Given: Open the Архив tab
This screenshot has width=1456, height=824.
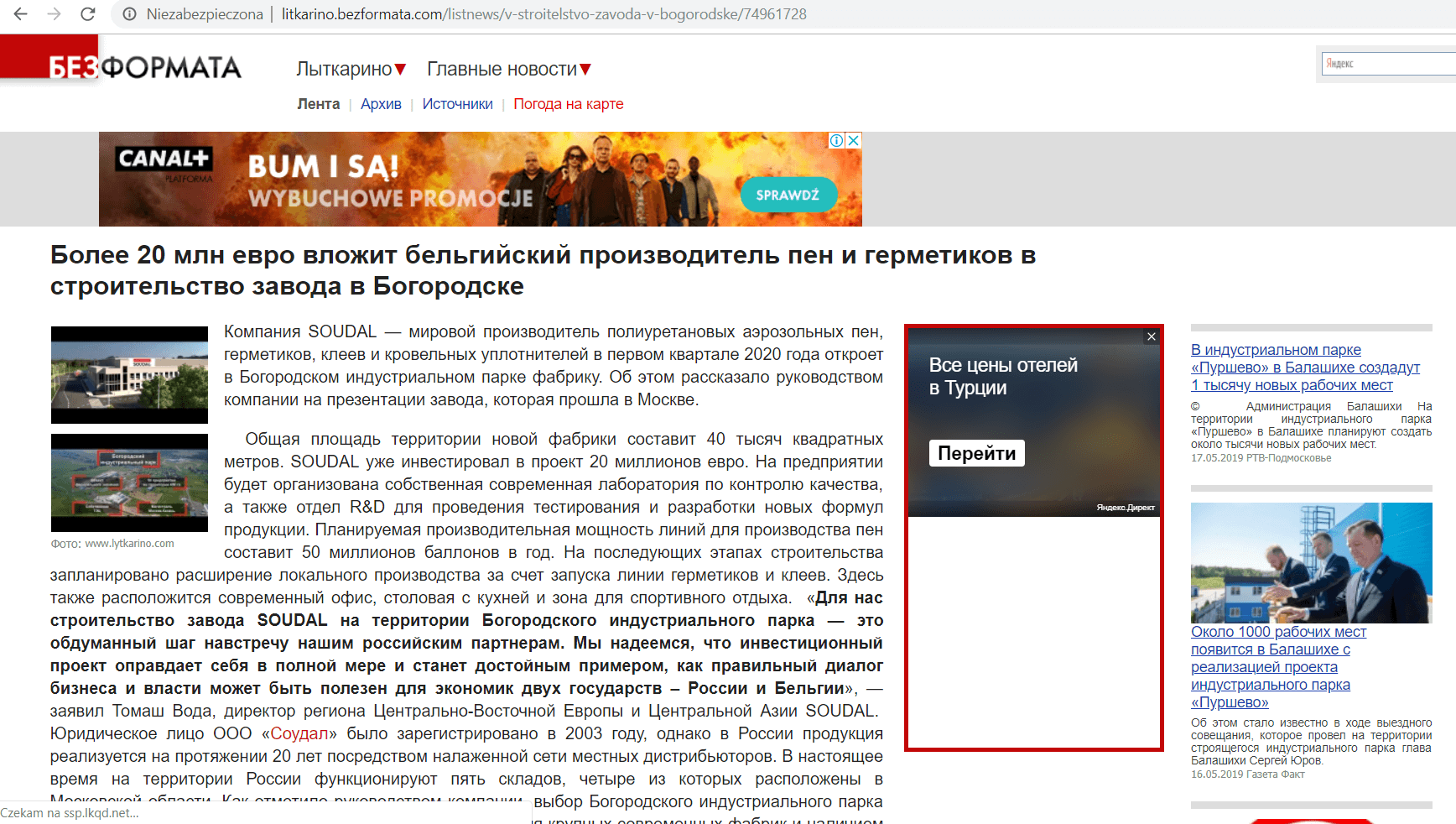Looking at the screenshot, I should (381, 104).
